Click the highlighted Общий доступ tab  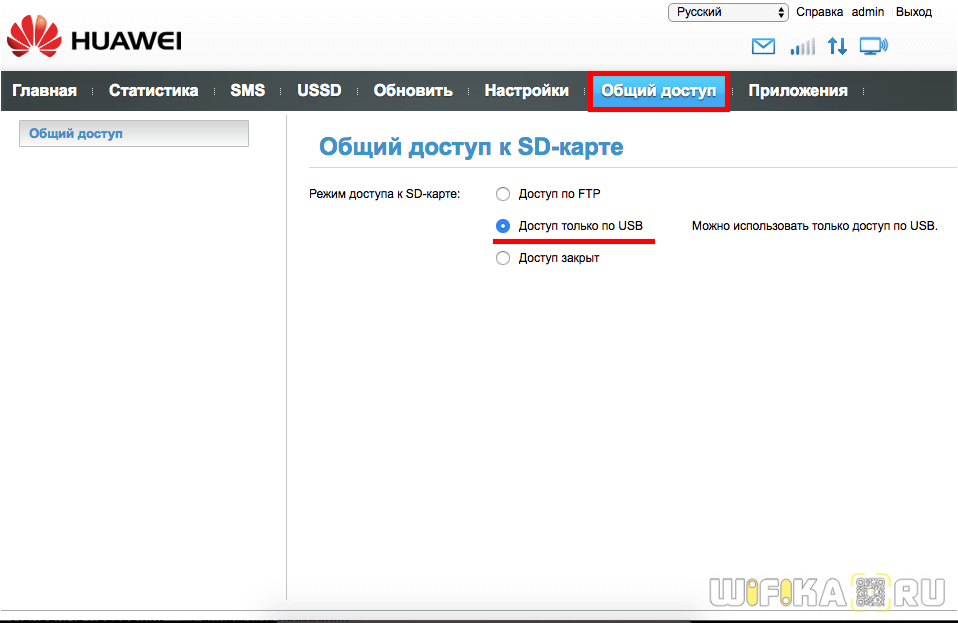[658, 91]
